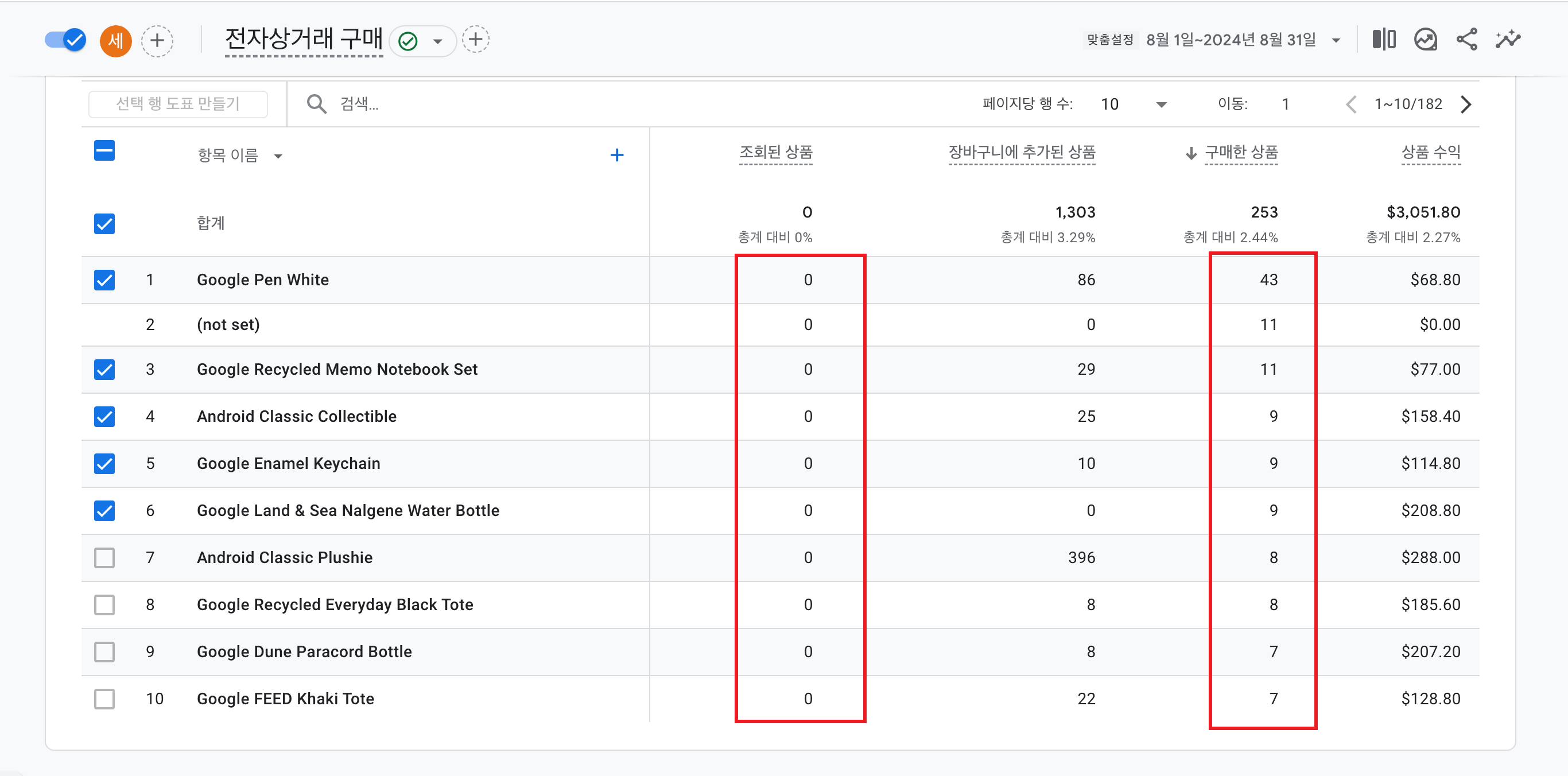Screen dimensions: 1568x776
Task: Uncheck Google Recycled Memo Notebook Set row
Action: [104, 370]
